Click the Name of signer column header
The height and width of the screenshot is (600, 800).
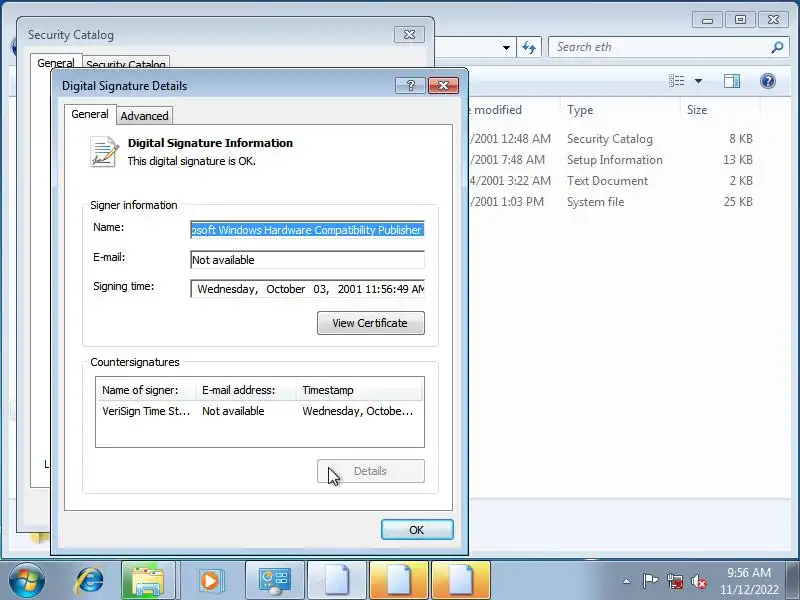(x=146, y=390)
